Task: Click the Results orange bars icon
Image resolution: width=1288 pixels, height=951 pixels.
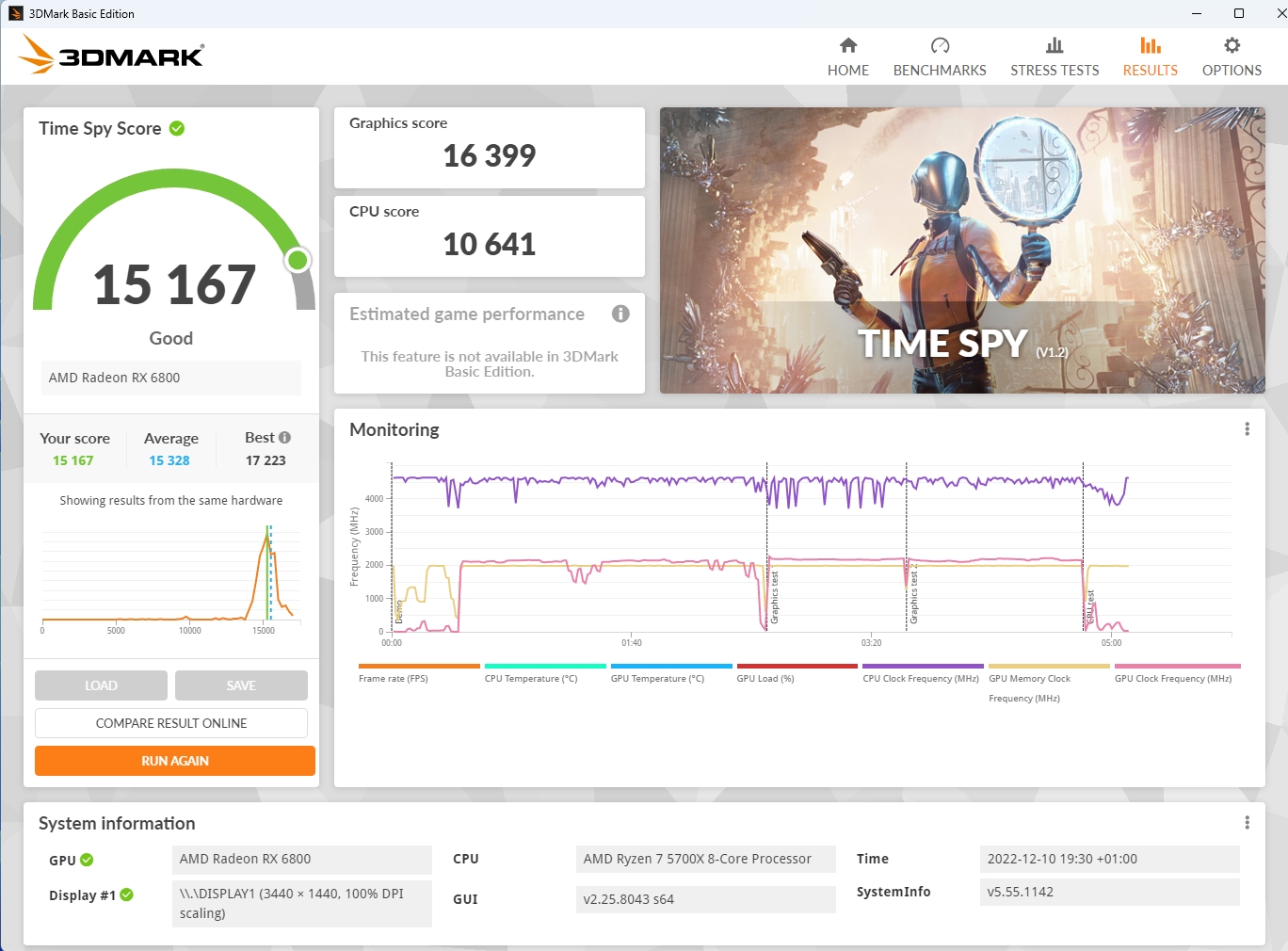Action: click(x=1150, y=45)
